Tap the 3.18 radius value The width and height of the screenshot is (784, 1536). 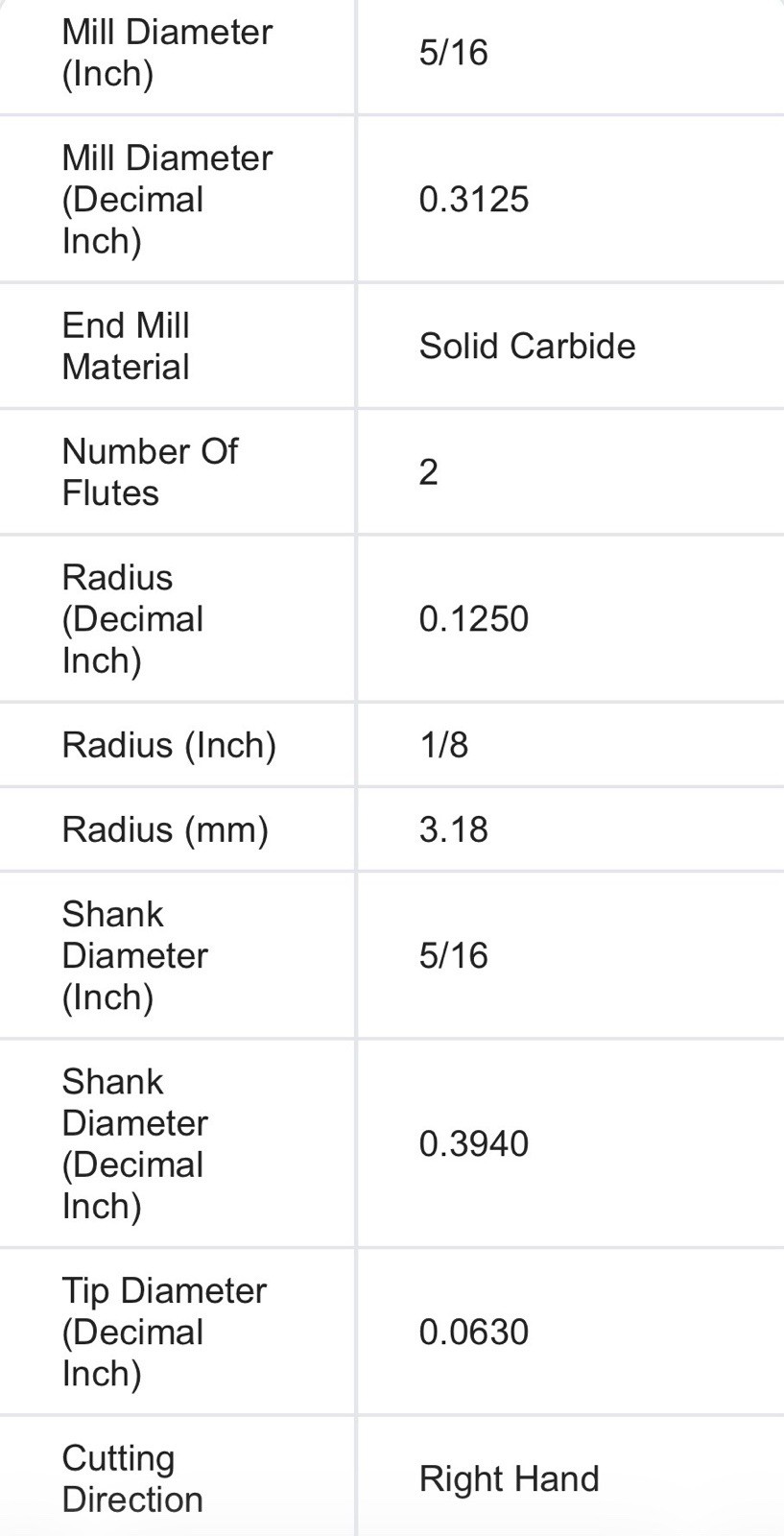454,829
